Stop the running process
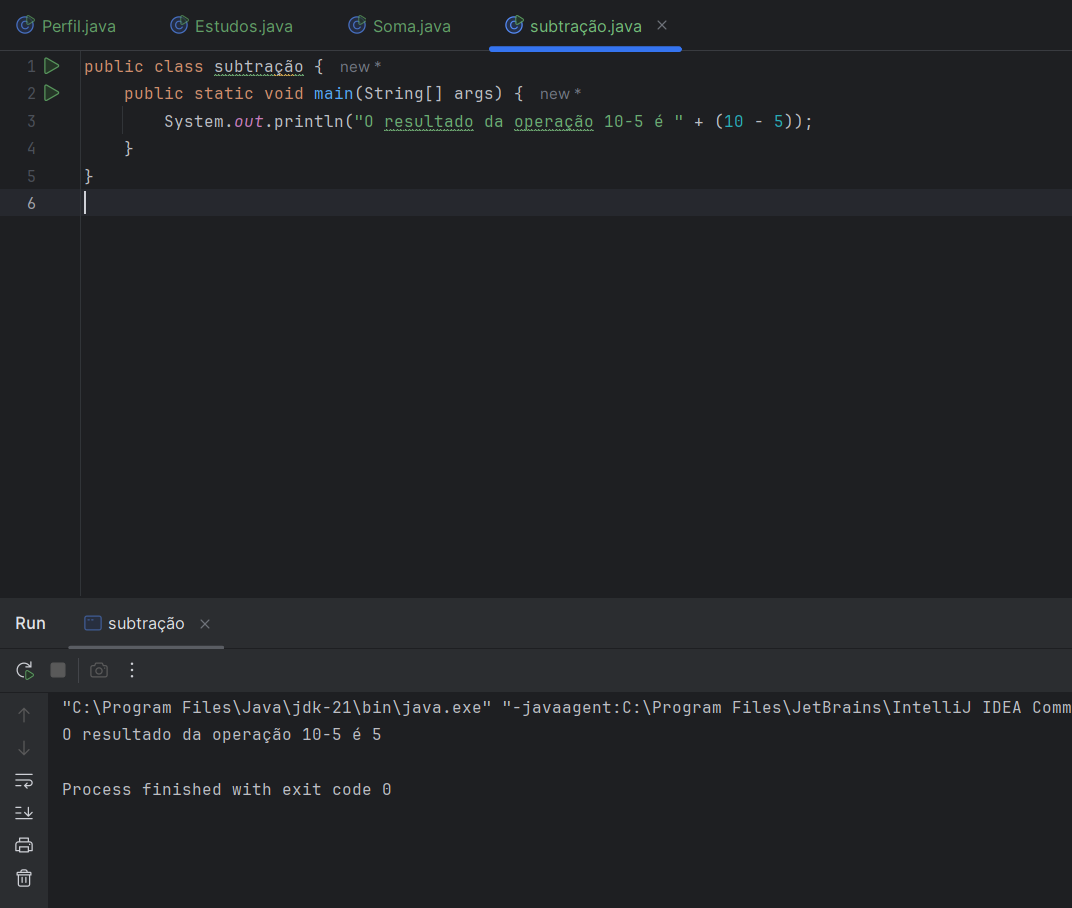 pos(58,670)
